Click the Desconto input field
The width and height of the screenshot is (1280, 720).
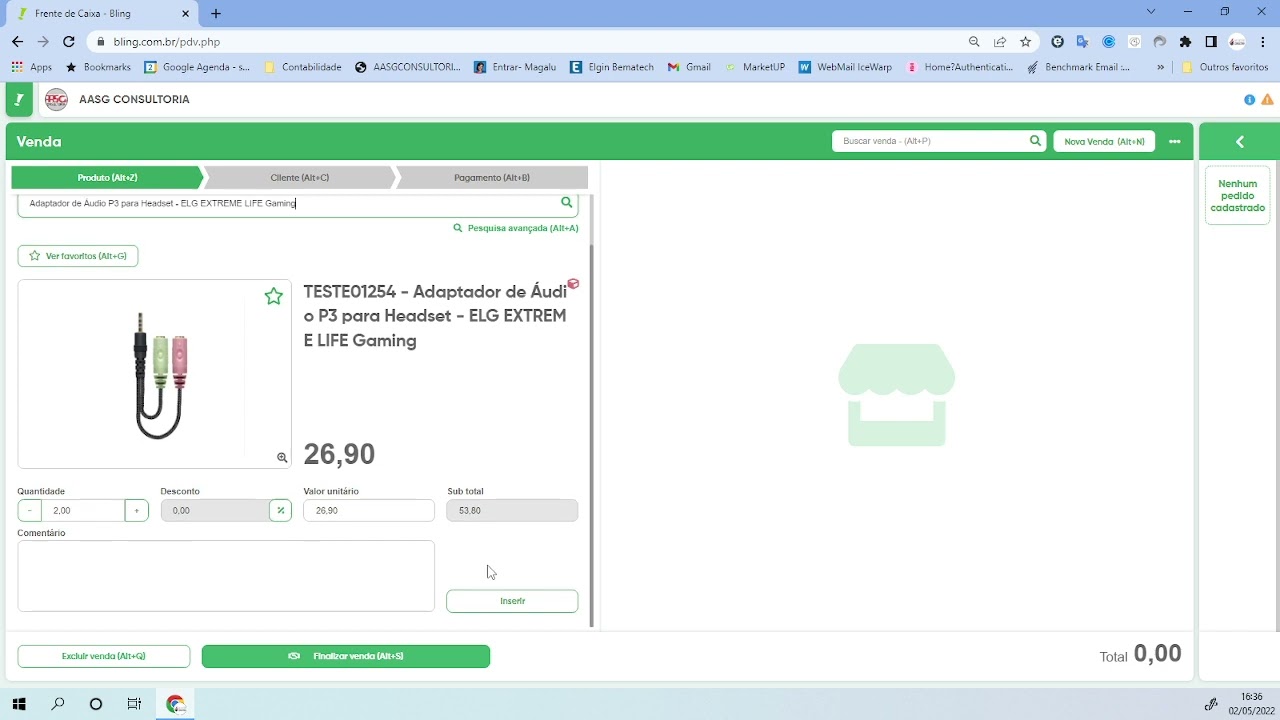click(x=215, y=510)
